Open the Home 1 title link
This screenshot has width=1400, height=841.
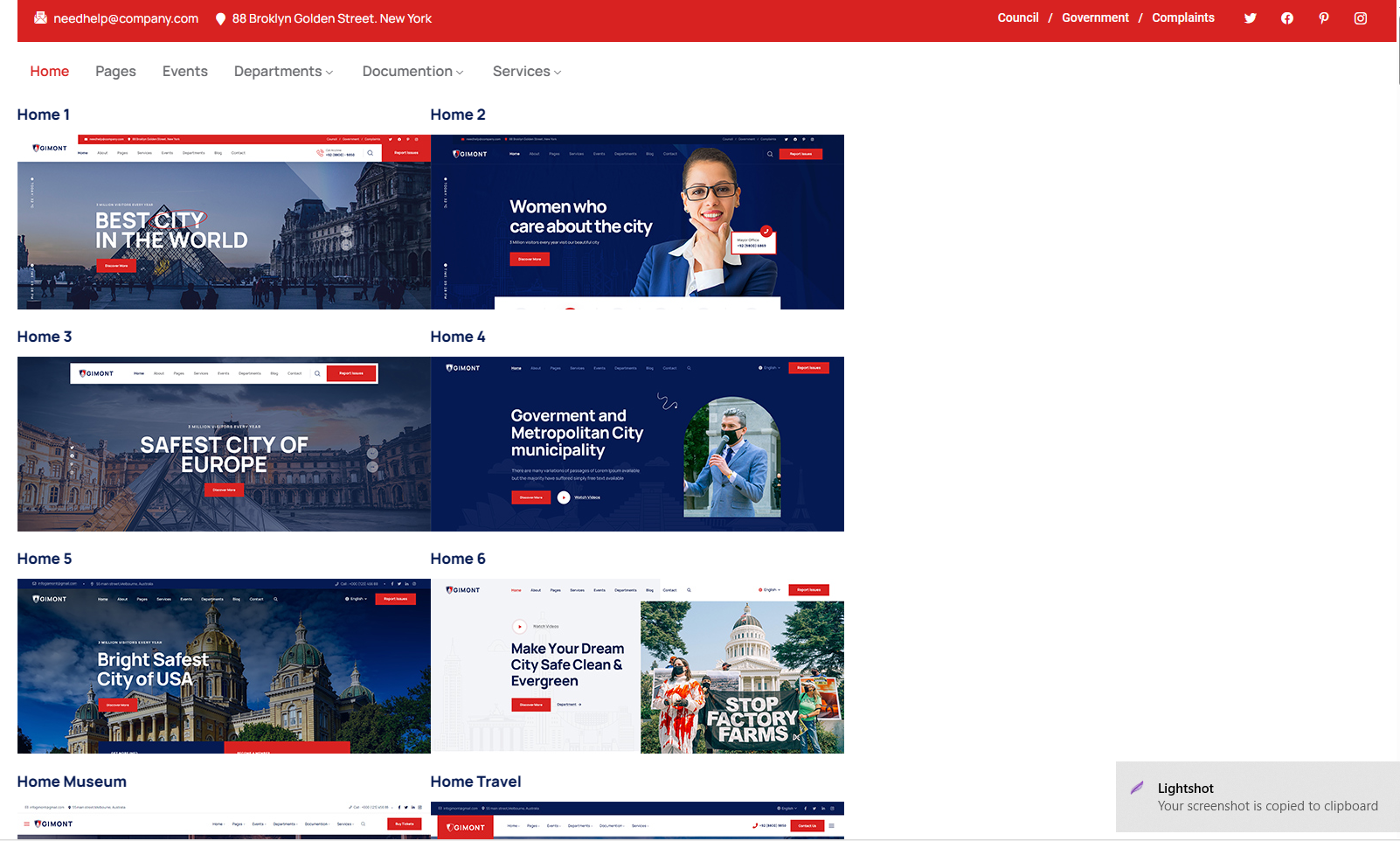coord(44,115)
